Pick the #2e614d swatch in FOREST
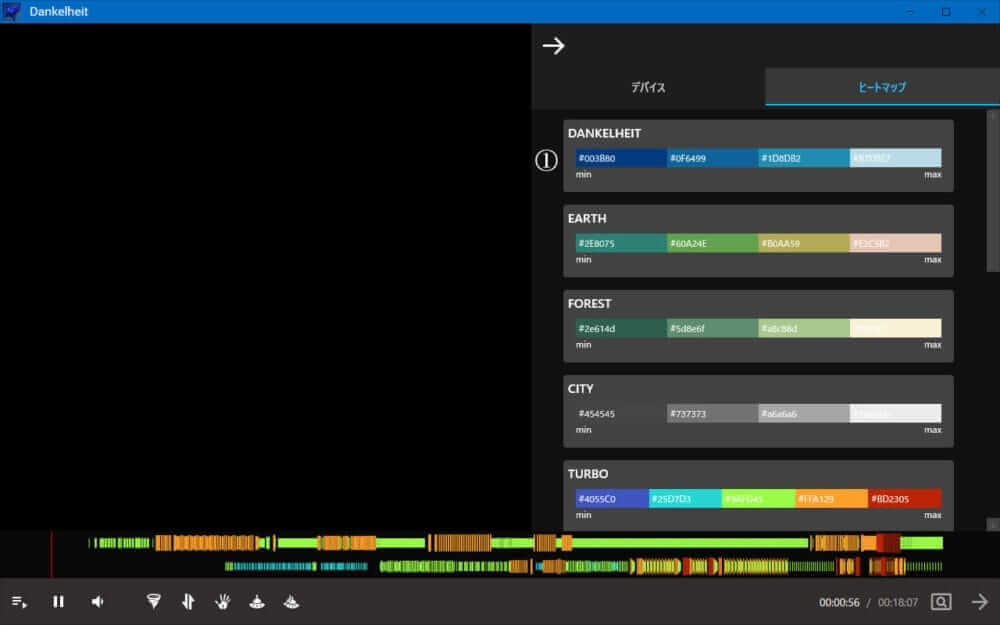1000x625 pixels. coord(620,329)
